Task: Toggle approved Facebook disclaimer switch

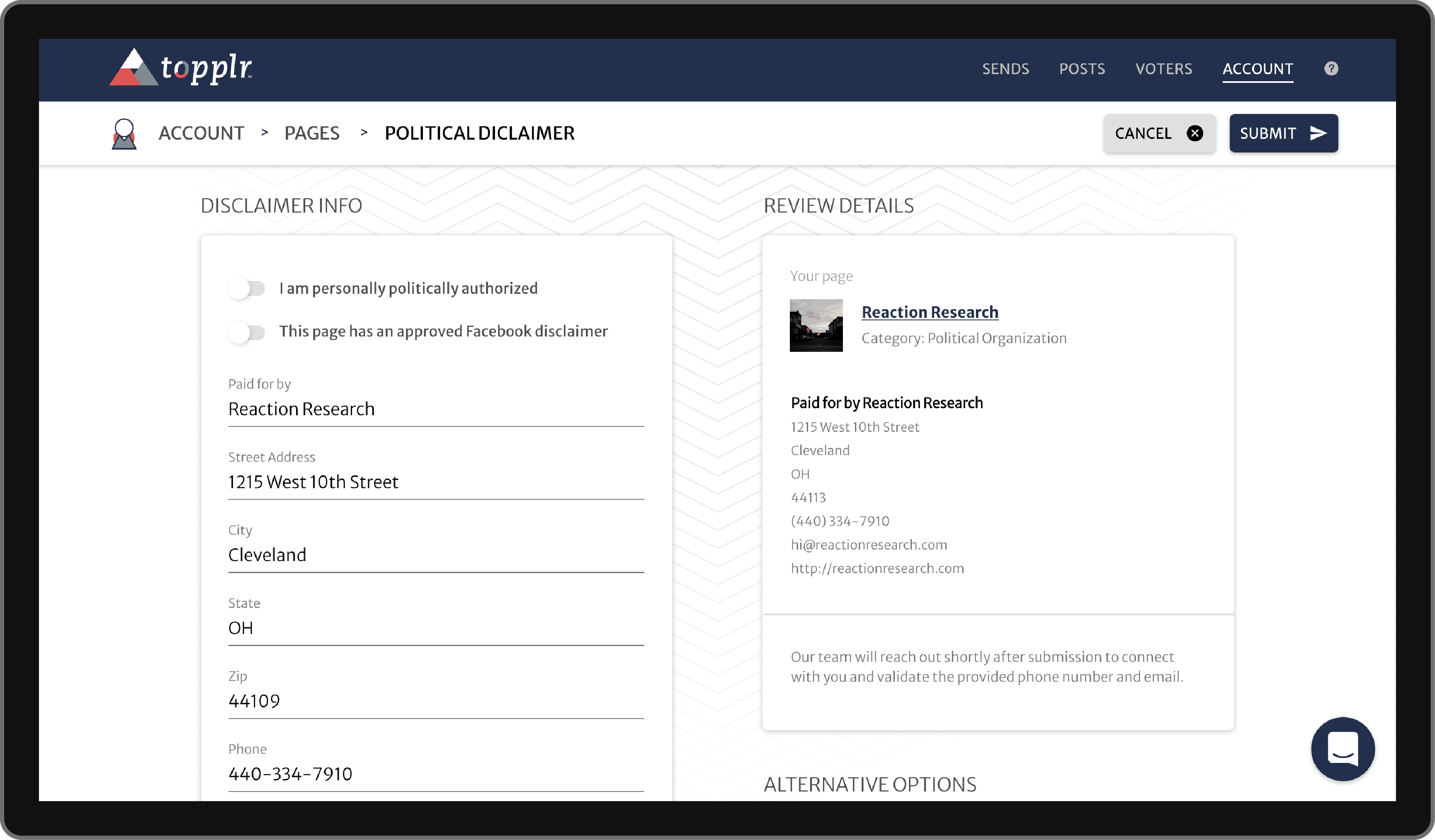Action: pyautogui.click(x=247, y=332)
